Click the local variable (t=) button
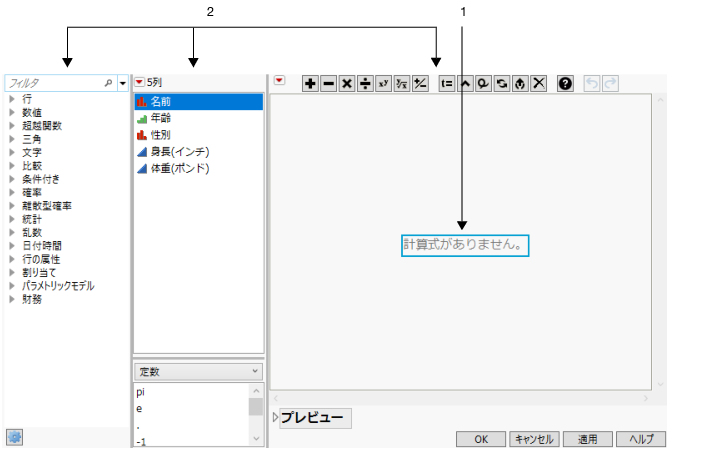This screenshot has height=449, width=709. pos(447,84)
